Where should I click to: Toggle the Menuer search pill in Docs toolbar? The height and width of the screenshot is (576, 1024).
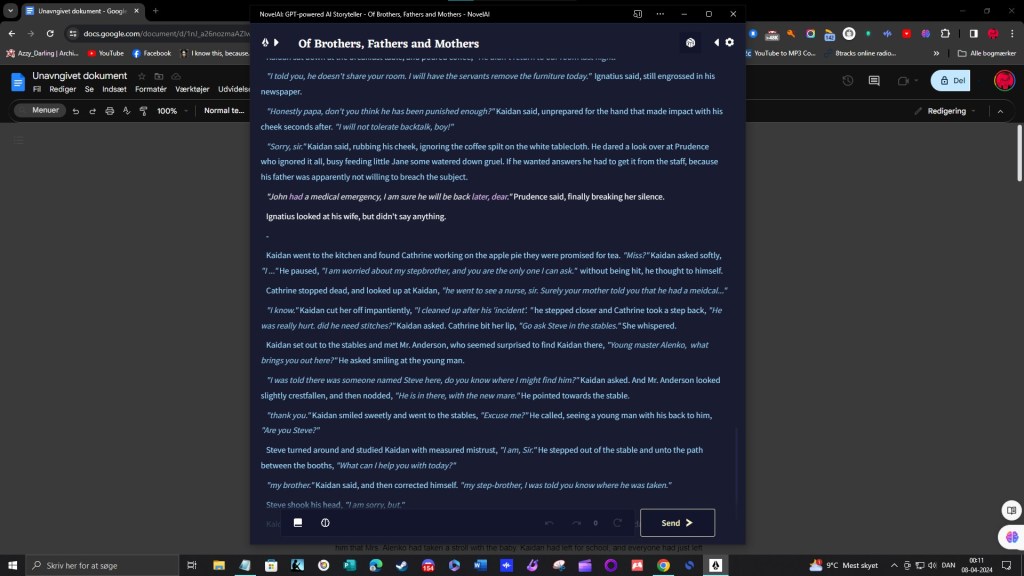tap(40, 111)
